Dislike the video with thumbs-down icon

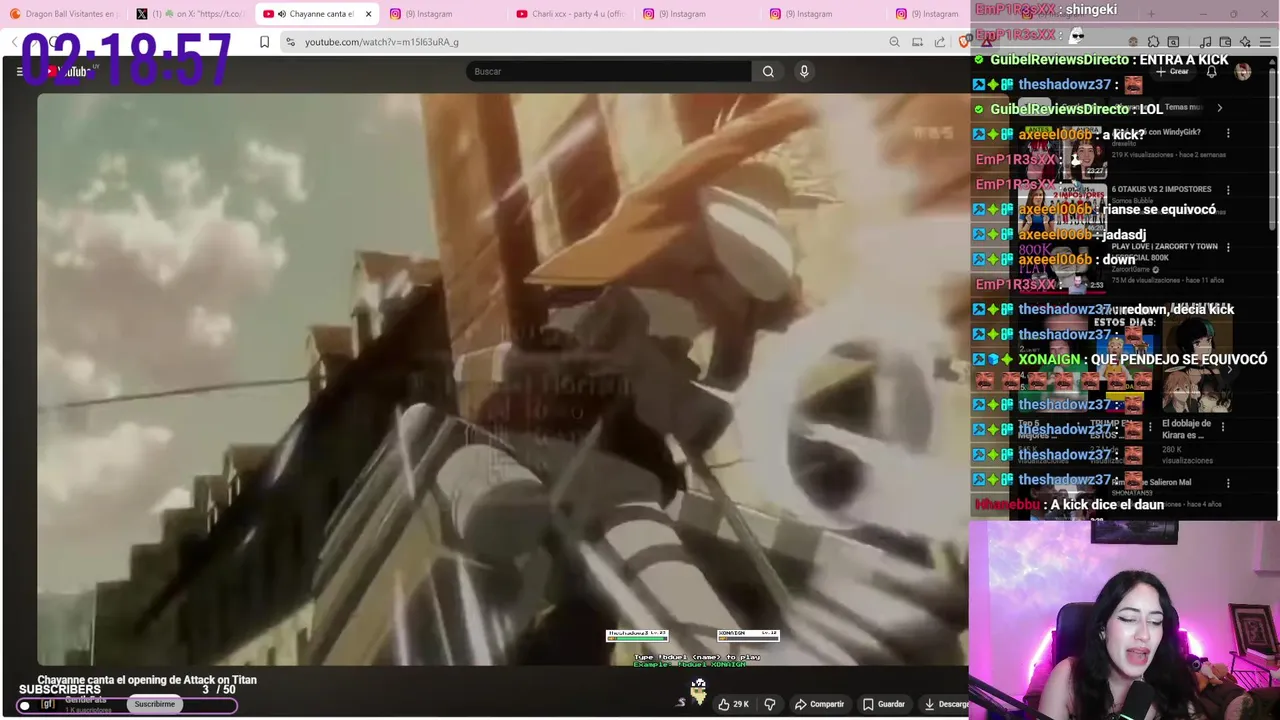tap(770, 704)
